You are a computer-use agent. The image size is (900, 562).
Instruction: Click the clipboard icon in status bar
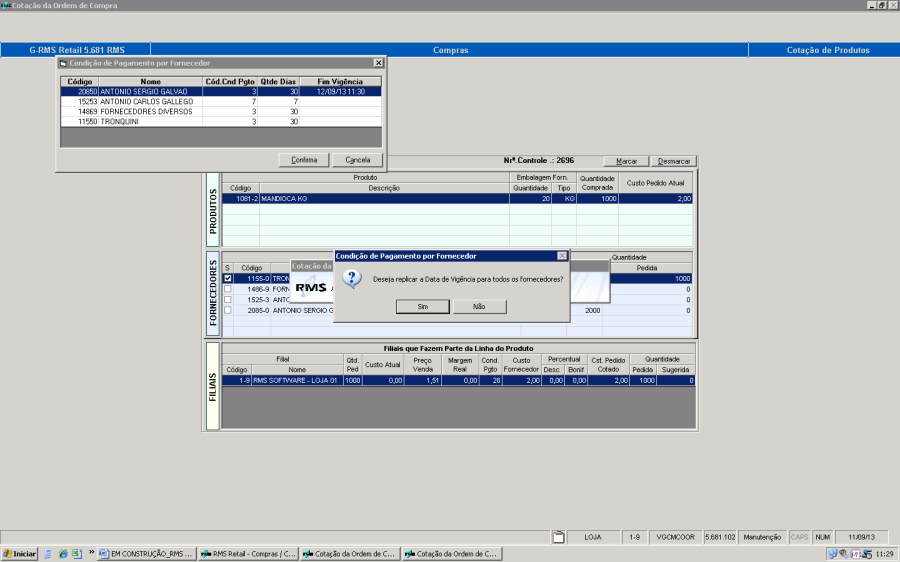pos(558,537)
